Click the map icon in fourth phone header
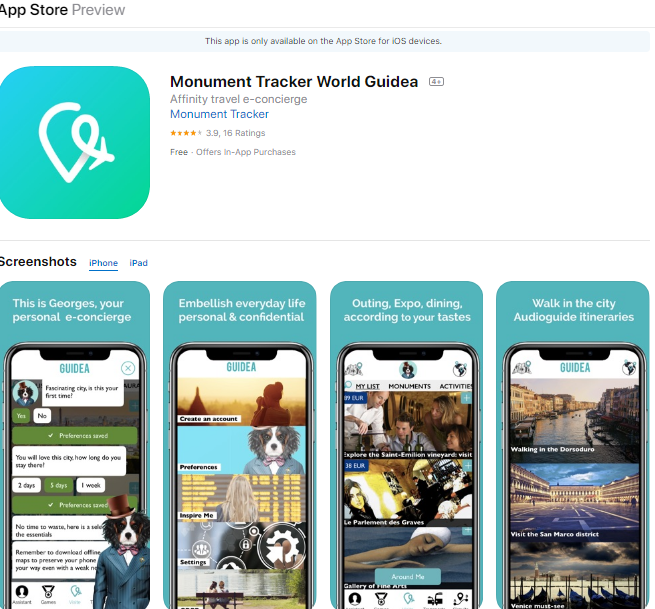The width and height of the screenshot is (655, 609). (x=521, y=368)
